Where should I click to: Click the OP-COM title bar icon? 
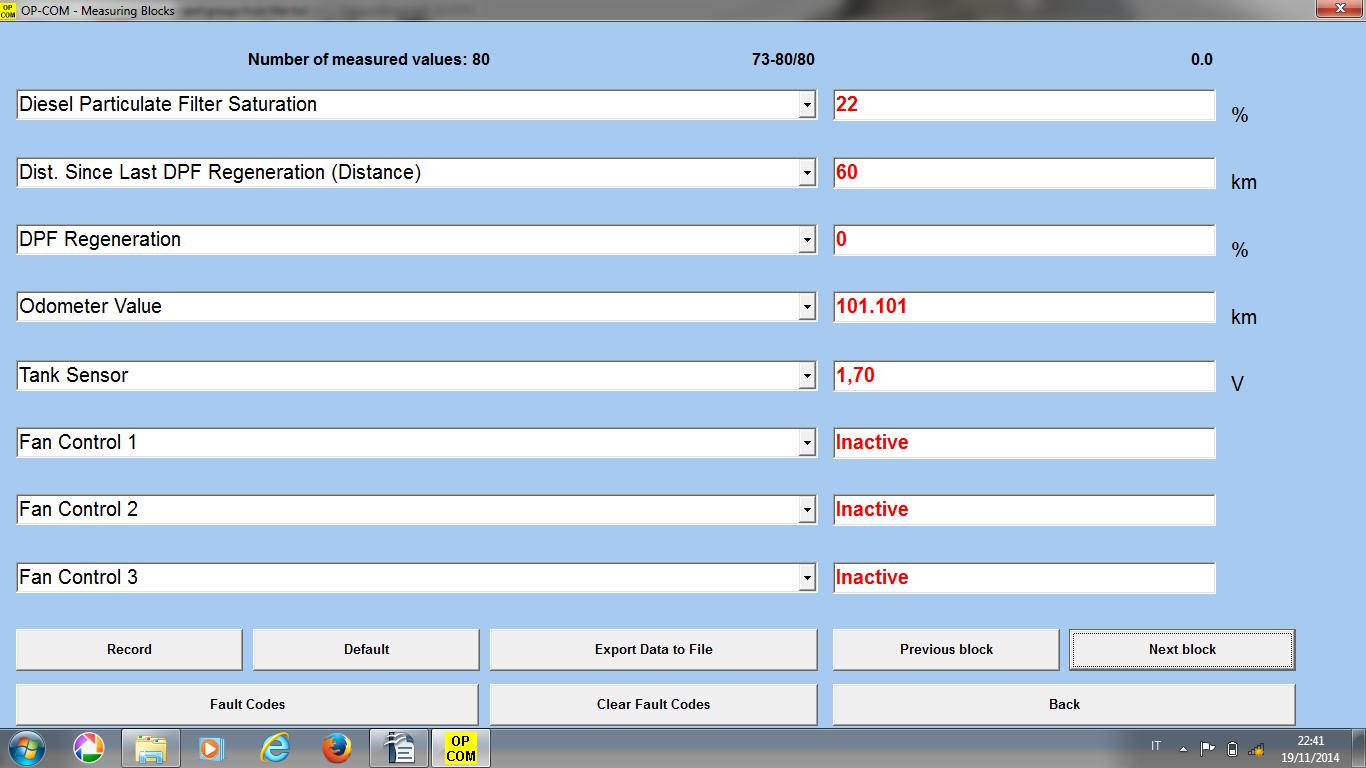9,10
